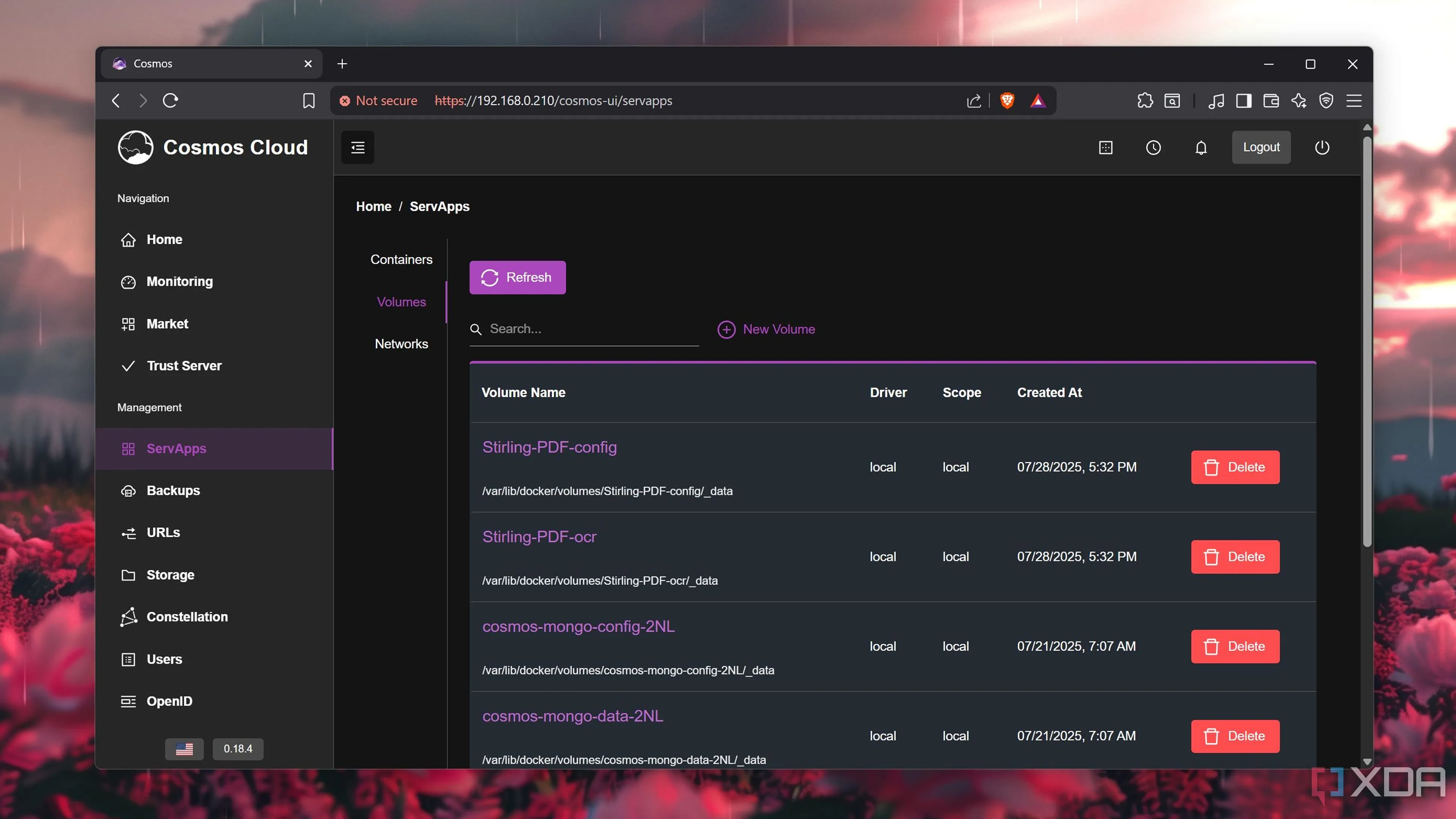The width and height of the screenshot is (1456, 819).
Task: Click the Volume Name column header
Action: coord(523,393)
